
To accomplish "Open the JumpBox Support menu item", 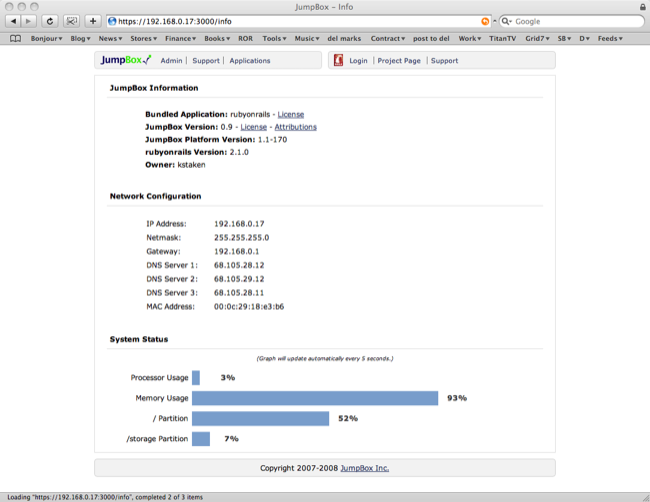I will [x=206, y=61].
